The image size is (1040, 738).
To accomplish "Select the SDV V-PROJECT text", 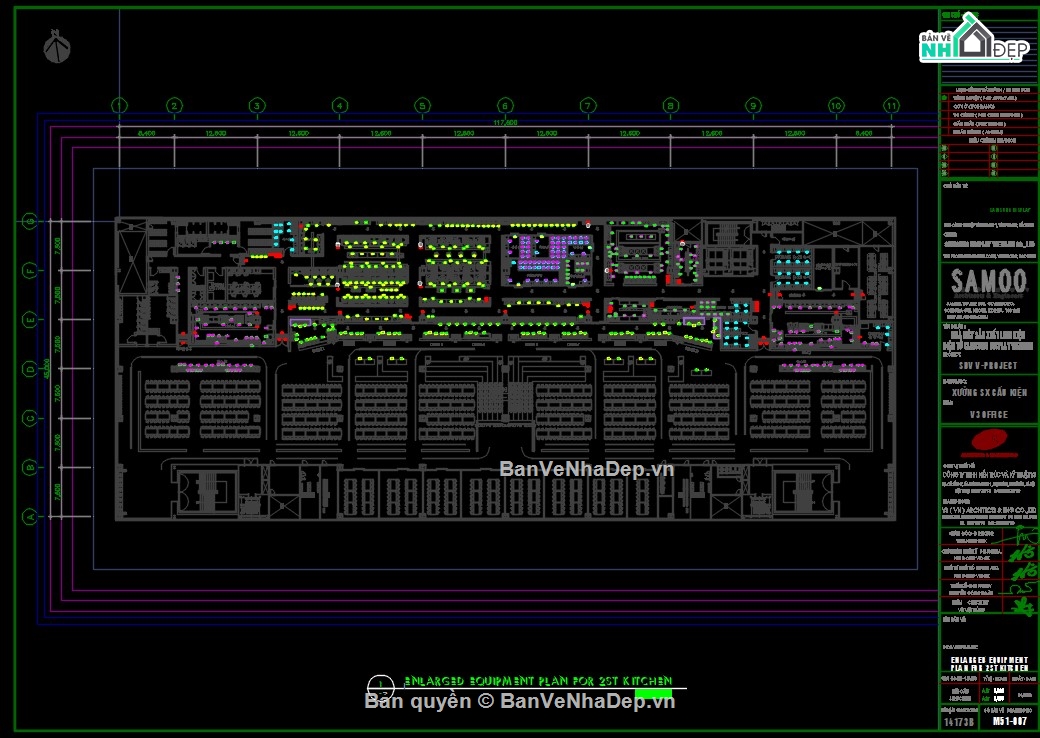I will tap(988, 366).
